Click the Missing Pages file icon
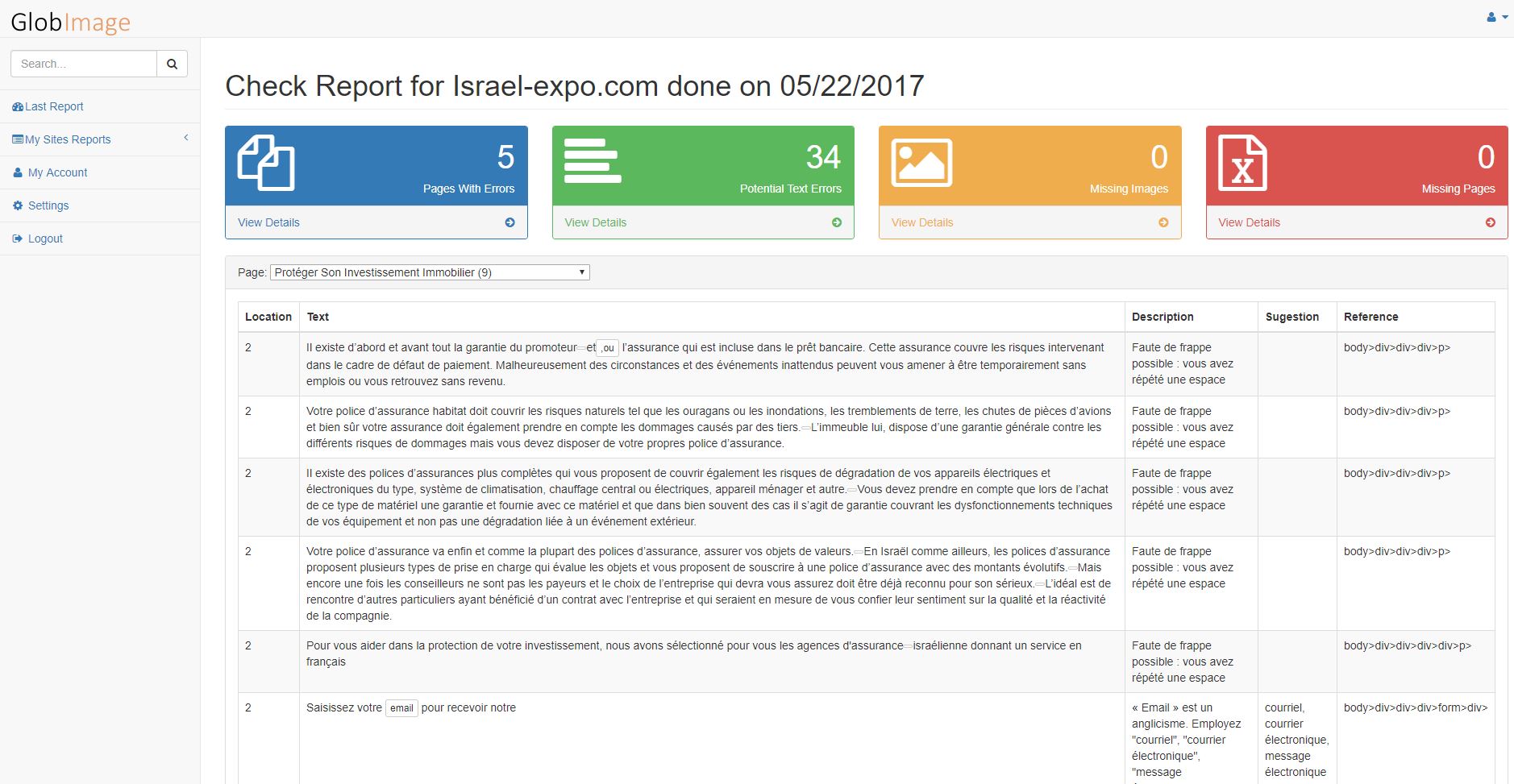The width and height of the screenshot is (1514, 784). click(1242, 164)
